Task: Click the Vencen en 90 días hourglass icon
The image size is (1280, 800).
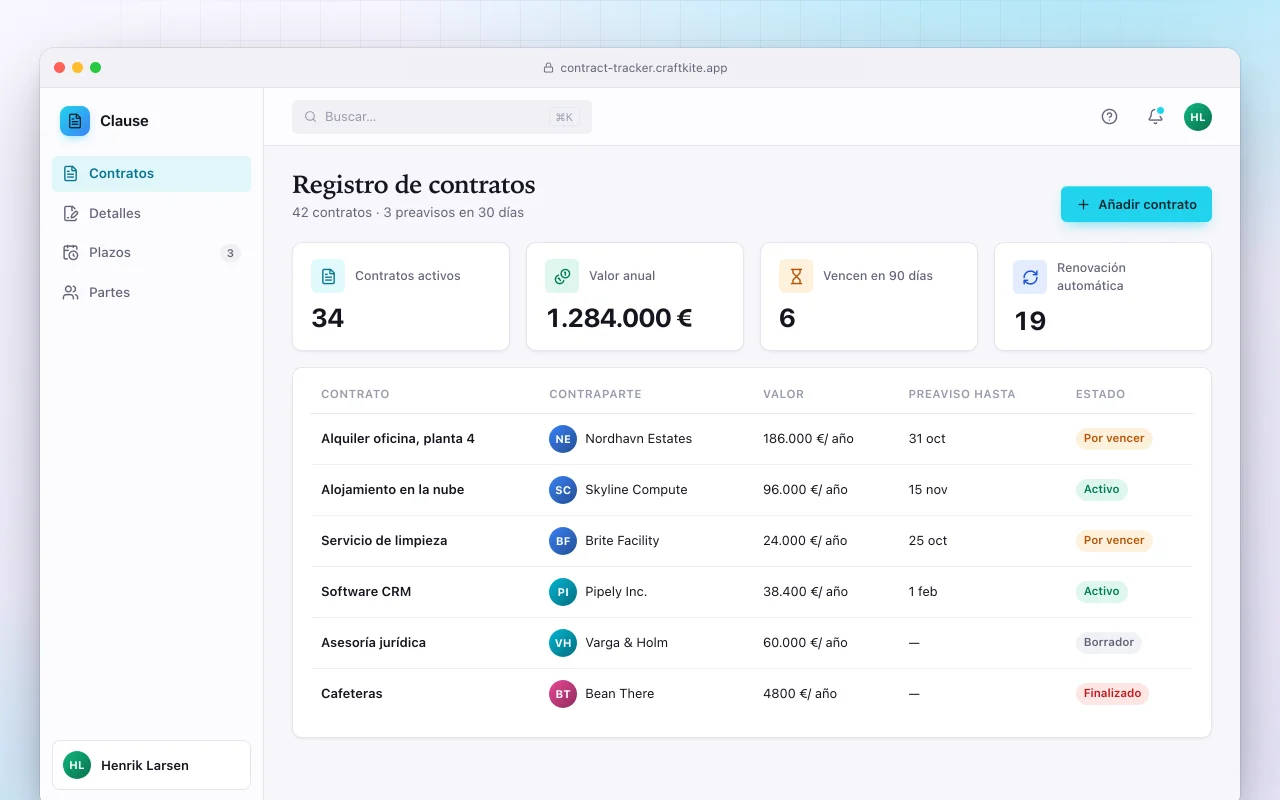Action: tap(796, 276)
